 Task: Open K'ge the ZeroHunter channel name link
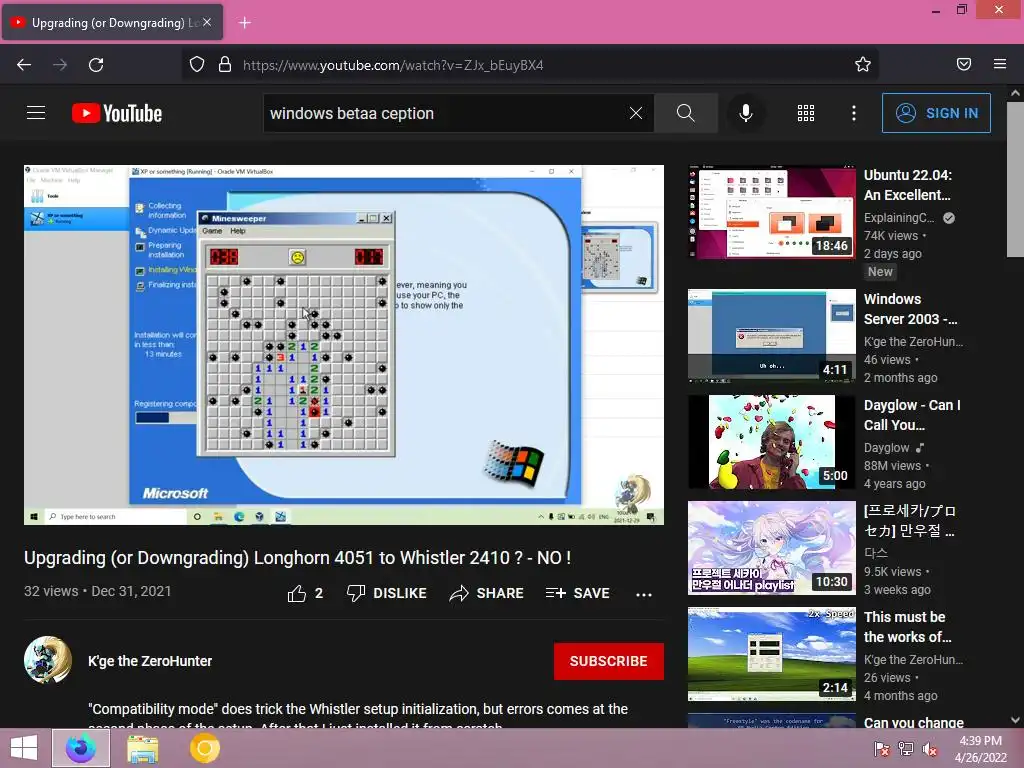click(150, 661)
